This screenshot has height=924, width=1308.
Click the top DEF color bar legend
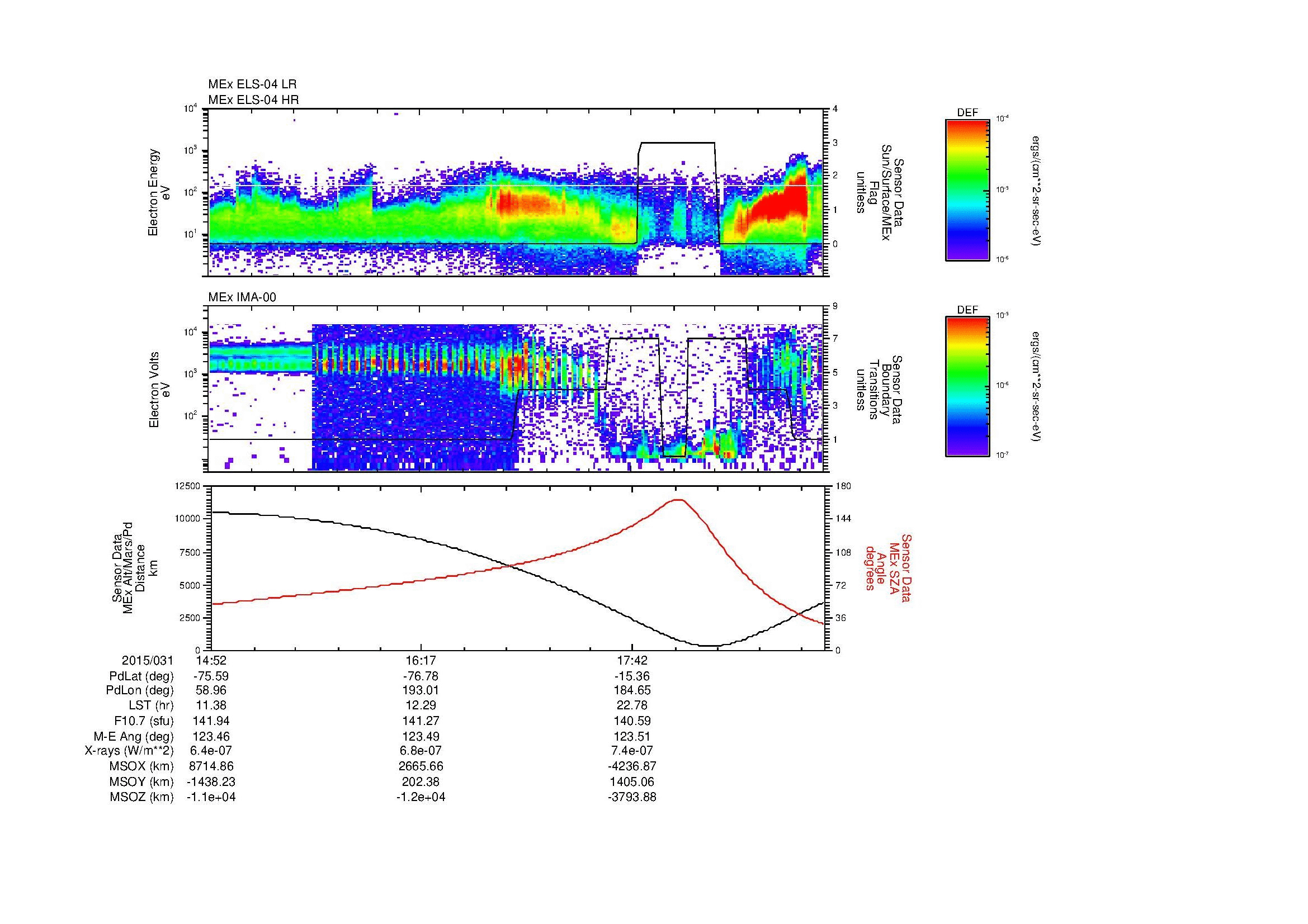967,189
